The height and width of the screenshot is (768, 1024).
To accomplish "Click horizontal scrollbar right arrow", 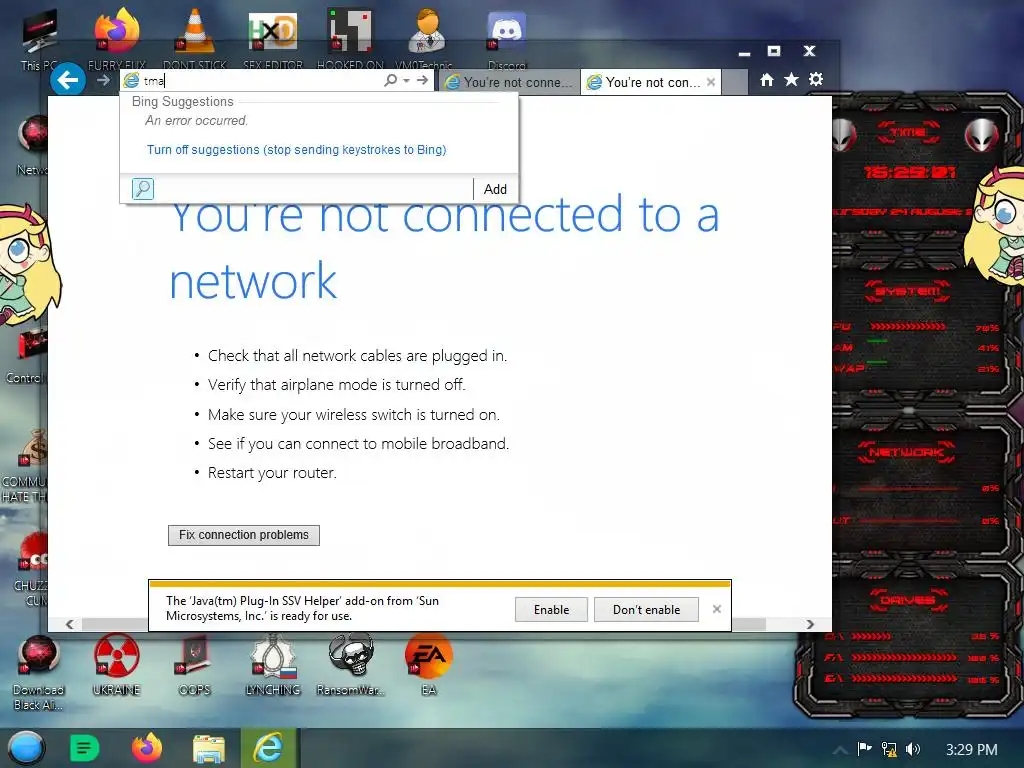I will [x=810, y=624].
